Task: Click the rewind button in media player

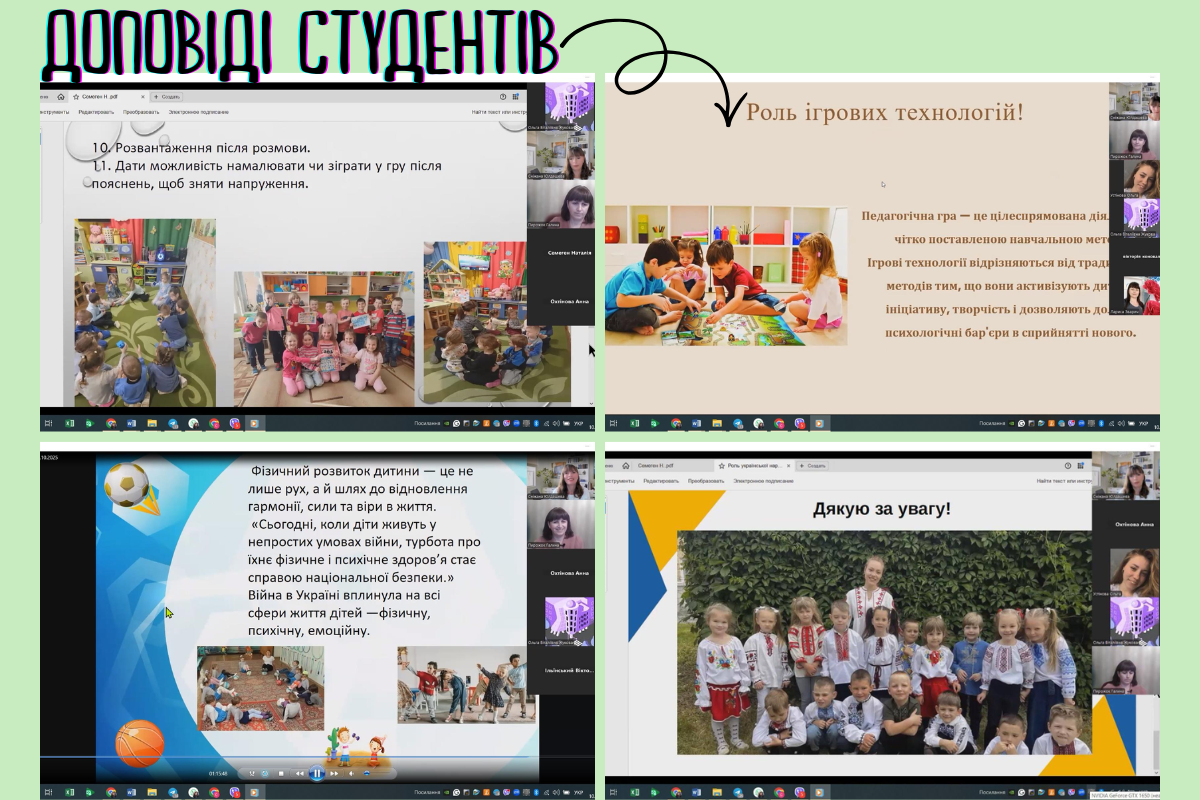Action: coord(300,773)
